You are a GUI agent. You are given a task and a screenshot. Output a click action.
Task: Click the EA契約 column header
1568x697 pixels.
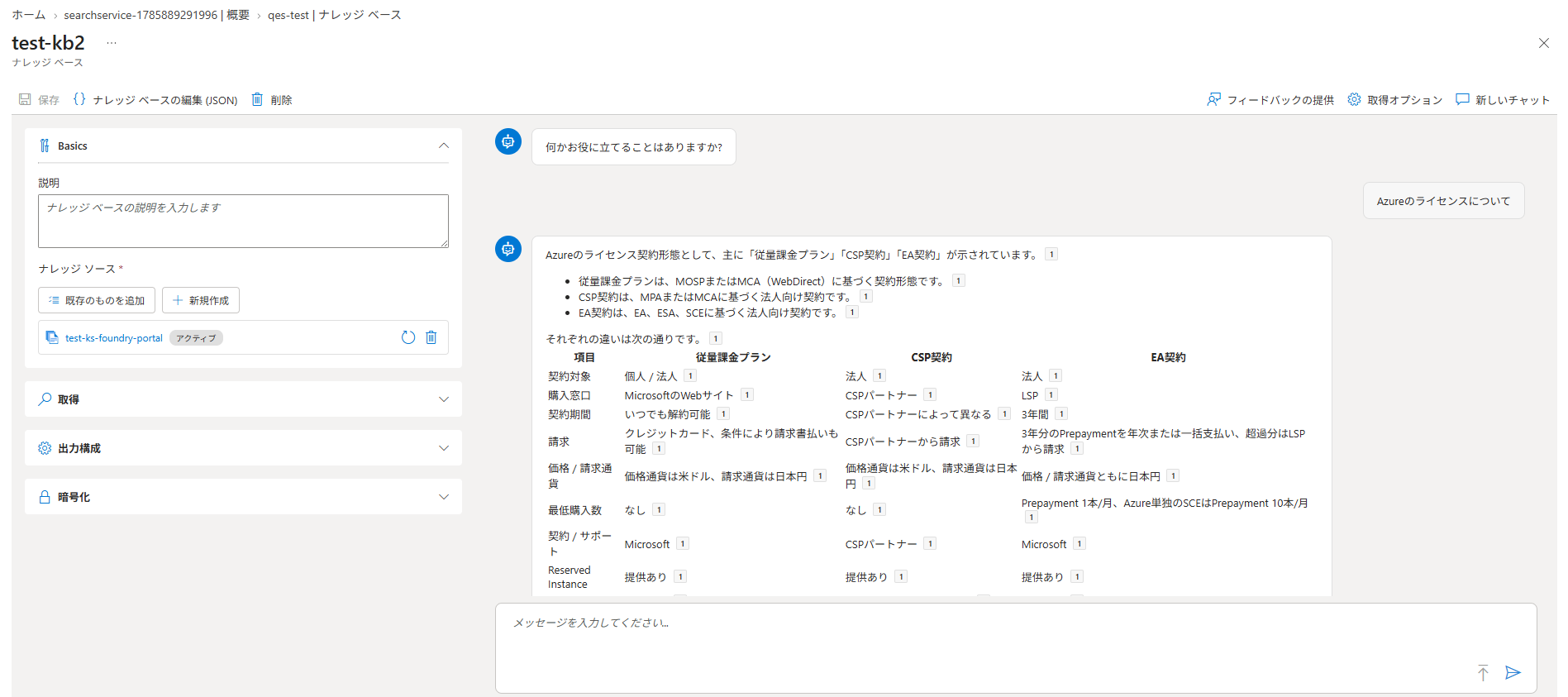[x=1168, y=357]
